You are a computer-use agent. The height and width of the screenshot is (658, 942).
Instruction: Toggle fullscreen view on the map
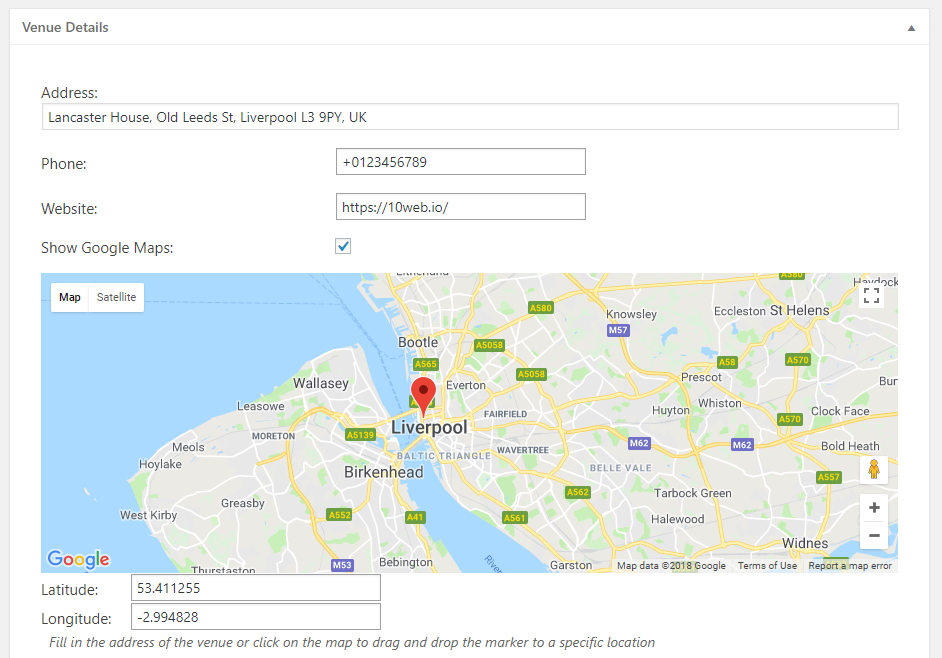click(x=871, y=295)
